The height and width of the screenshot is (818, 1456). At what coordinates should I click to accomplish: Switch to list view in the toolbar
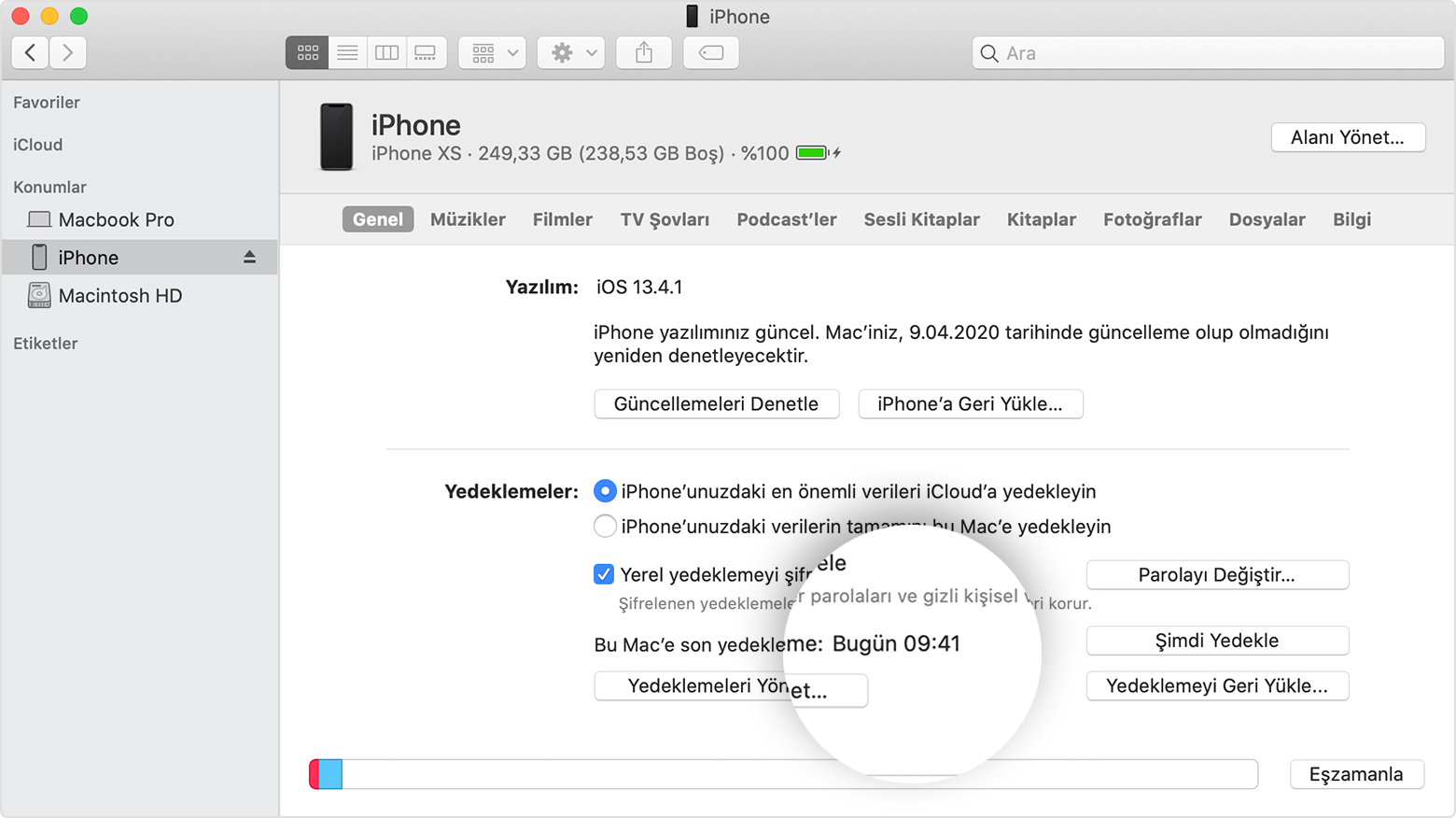pos(346,52)
